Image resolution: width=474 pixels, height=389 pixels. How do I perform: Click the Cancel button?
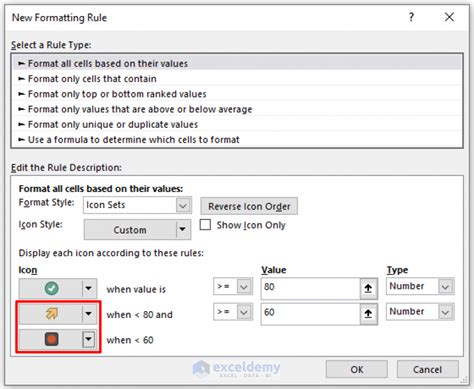coord(428,369)
